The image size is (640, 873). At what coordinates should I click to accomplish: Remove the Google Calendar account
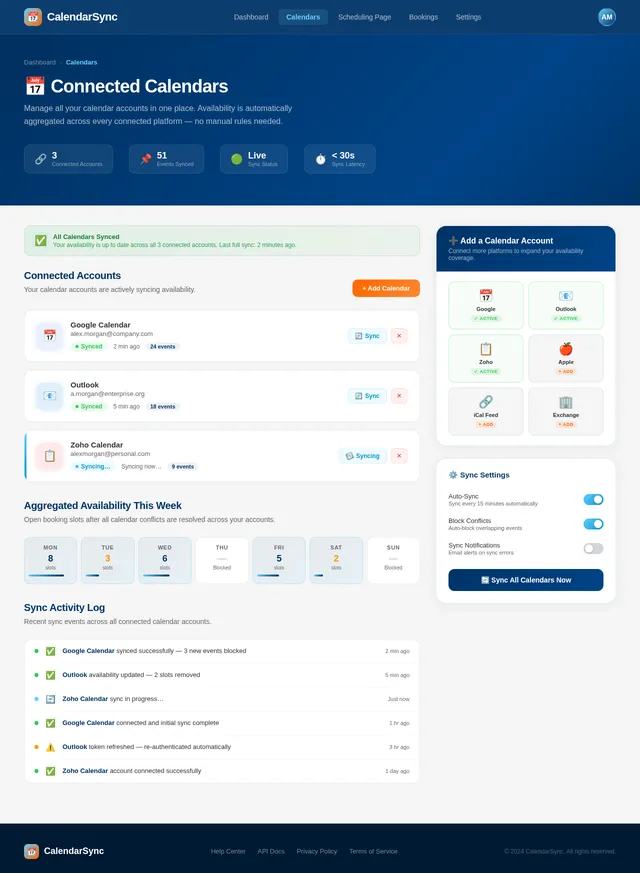[399, 336]
